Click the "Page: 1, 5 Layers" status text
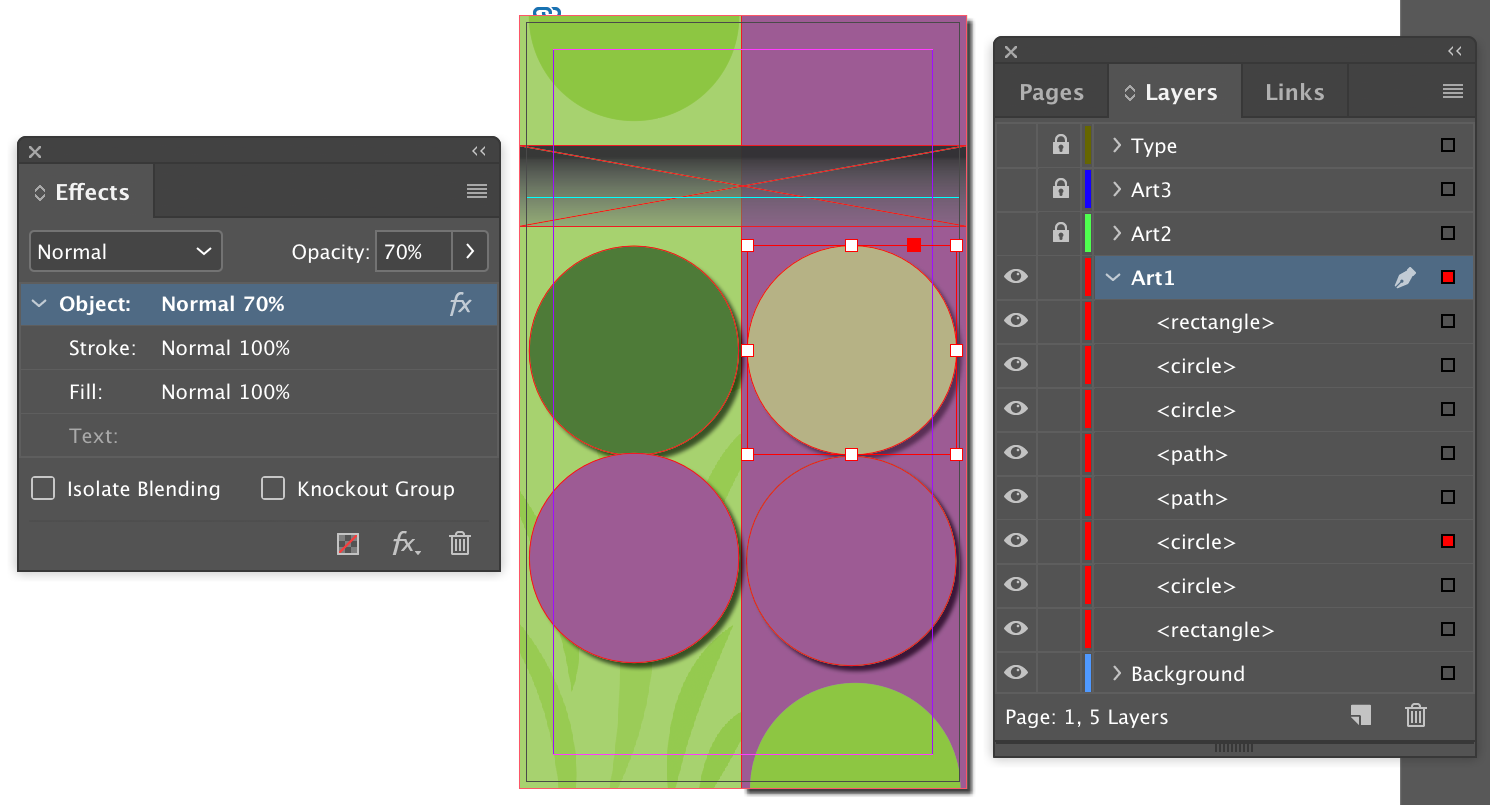The width and height of the screenshot is (1490, 805). pos(1086,717)
